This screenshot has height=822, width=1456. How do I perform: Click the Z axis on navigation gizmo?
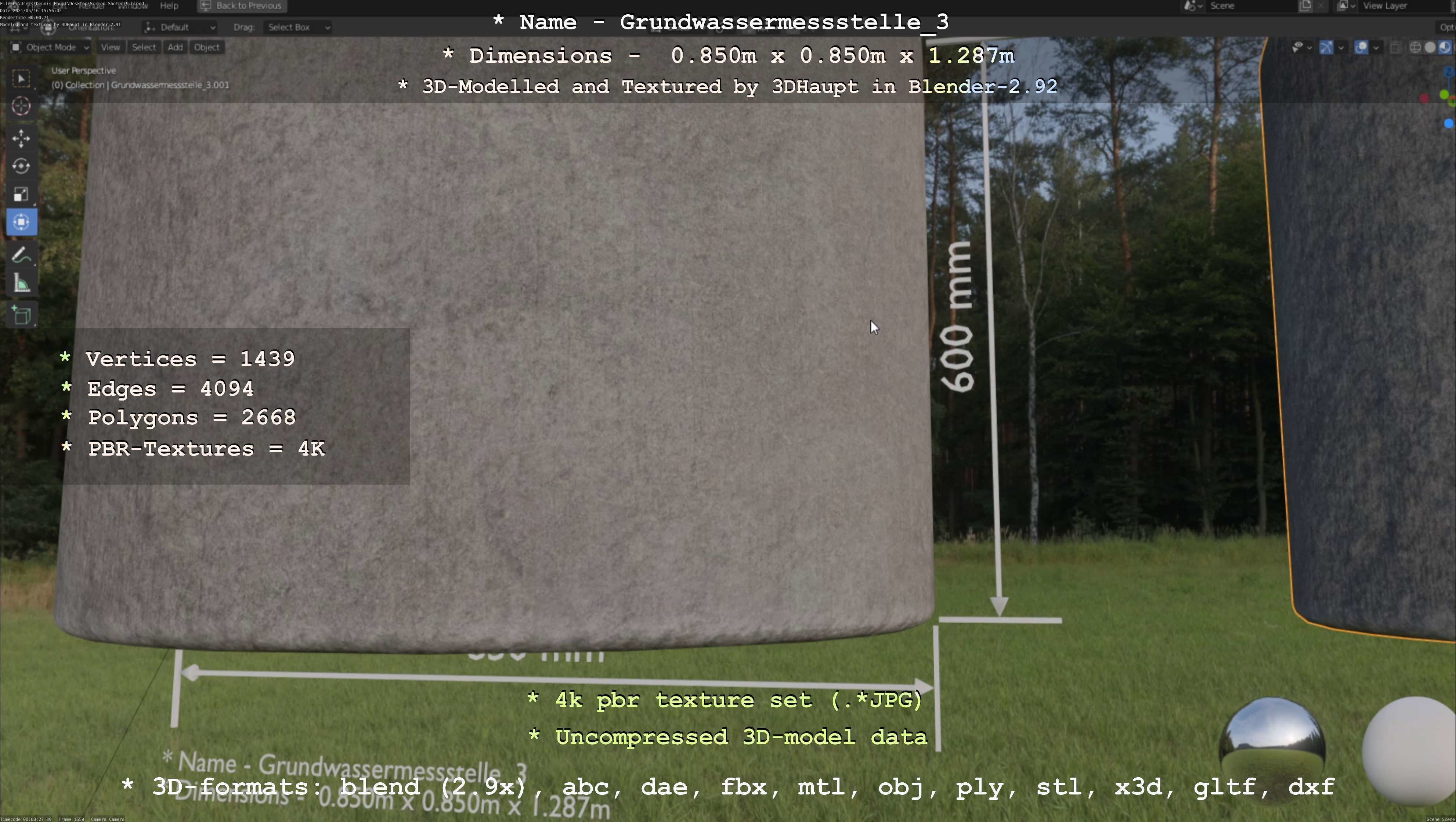coord(1449,72)
